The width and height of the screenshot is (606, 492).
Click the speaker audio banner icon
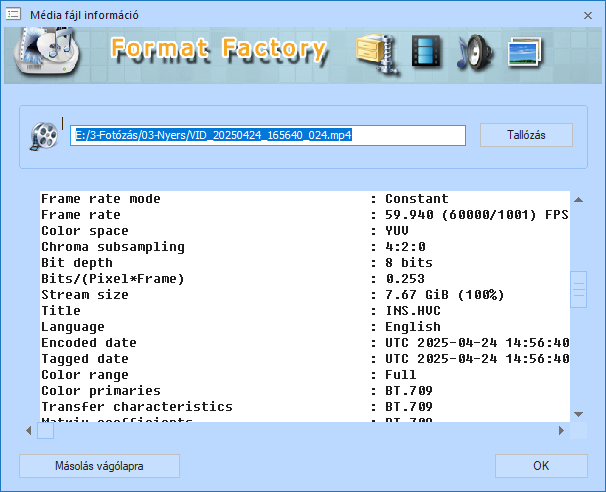coord(475,53)
